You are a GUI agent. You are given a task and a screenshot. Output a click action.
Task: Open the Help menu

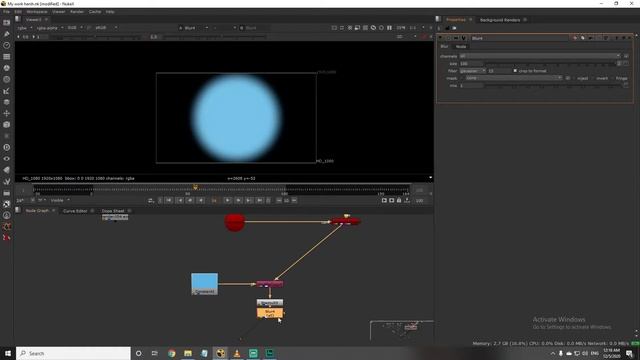110,12
